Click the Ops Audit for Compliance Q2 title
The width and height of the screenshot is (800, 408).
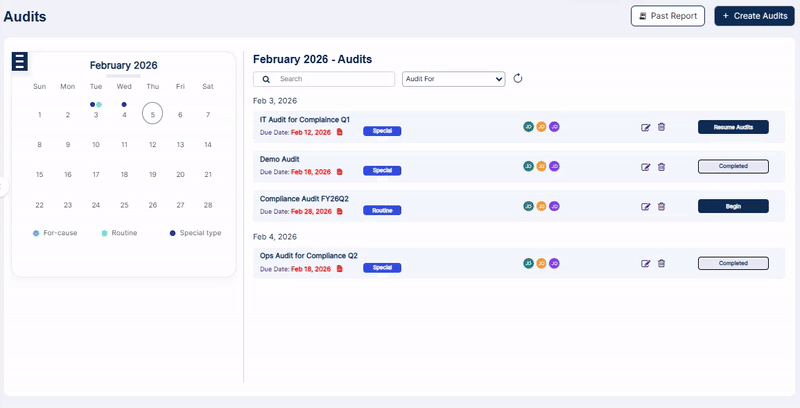click(x=309, y=256)
